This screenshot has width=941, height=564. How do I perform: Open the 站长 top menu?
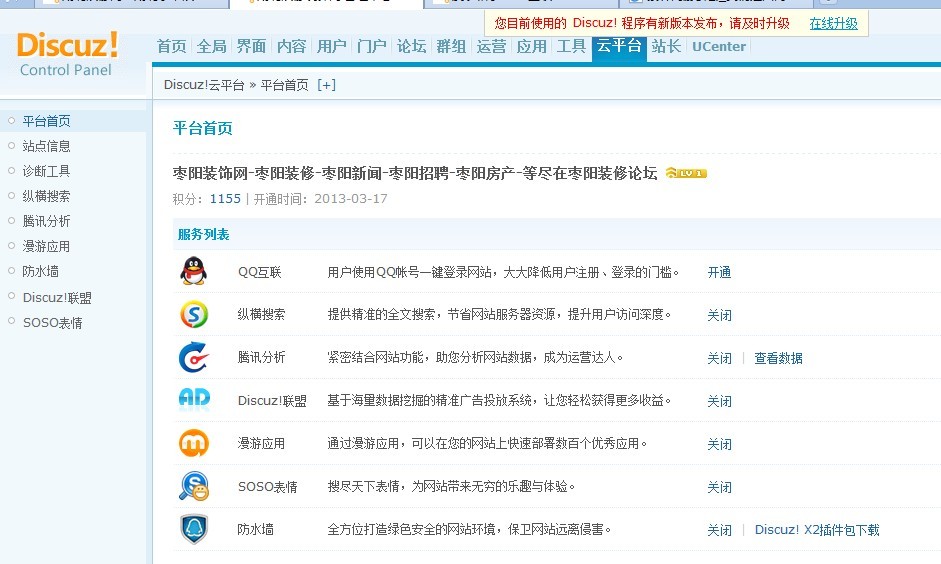tap(666, 46)
